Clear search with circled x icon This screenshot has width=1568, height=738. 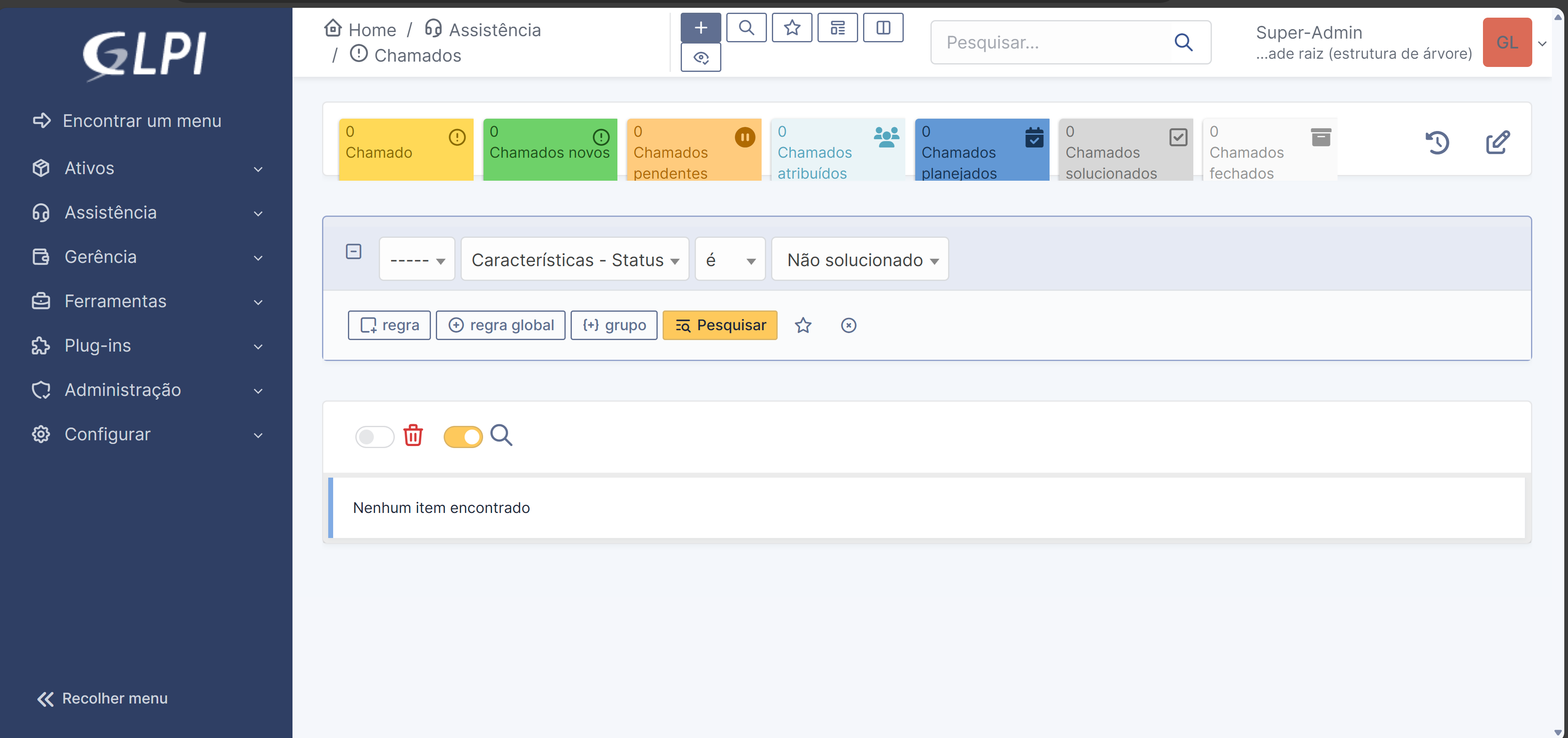pyautogui.click(x=849, y=326)
